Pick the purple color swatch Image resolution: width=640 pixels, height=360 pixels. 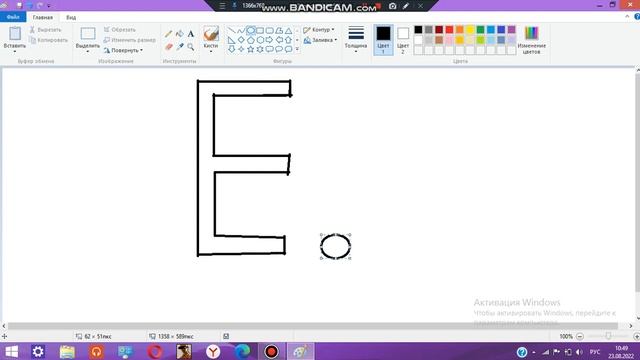click(x=511, y=29)
